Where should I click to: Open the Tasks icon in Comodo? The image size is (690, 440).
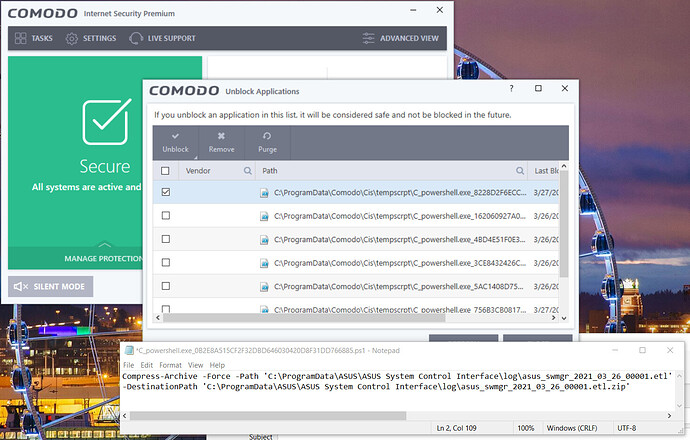[21, 38]
